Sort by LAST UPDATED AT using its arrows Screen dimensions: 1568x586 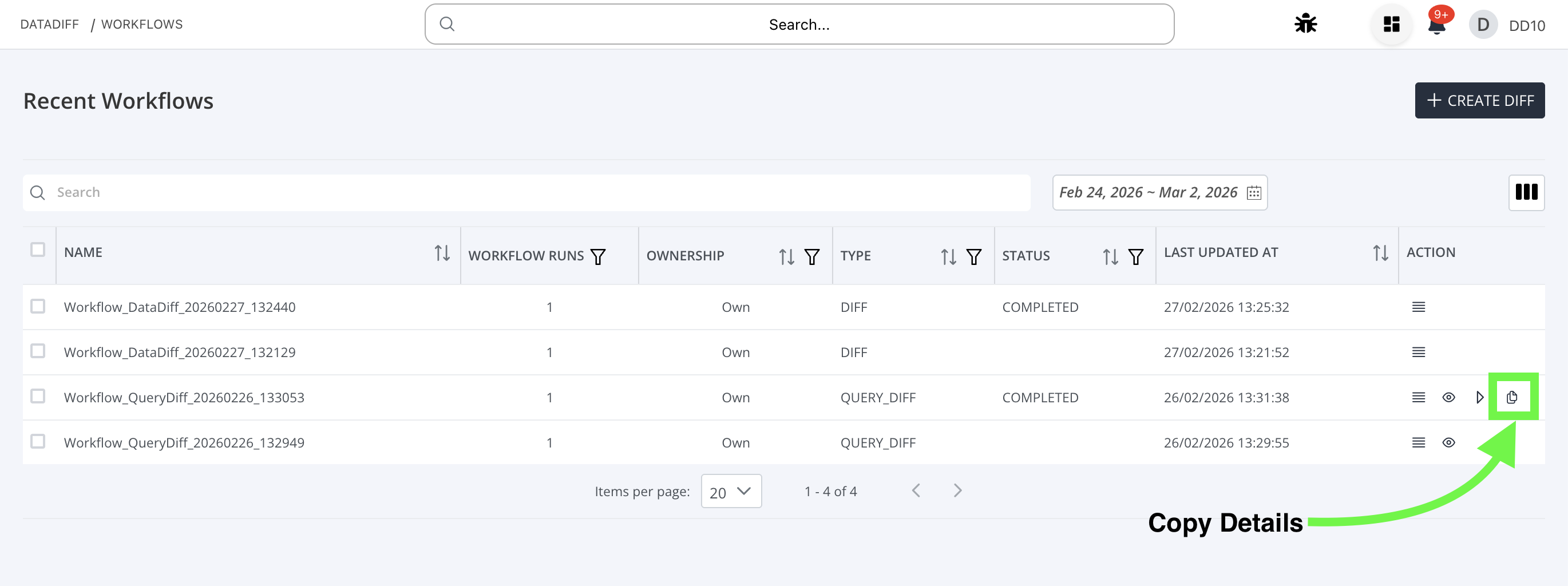click(x=1380, y=252)
